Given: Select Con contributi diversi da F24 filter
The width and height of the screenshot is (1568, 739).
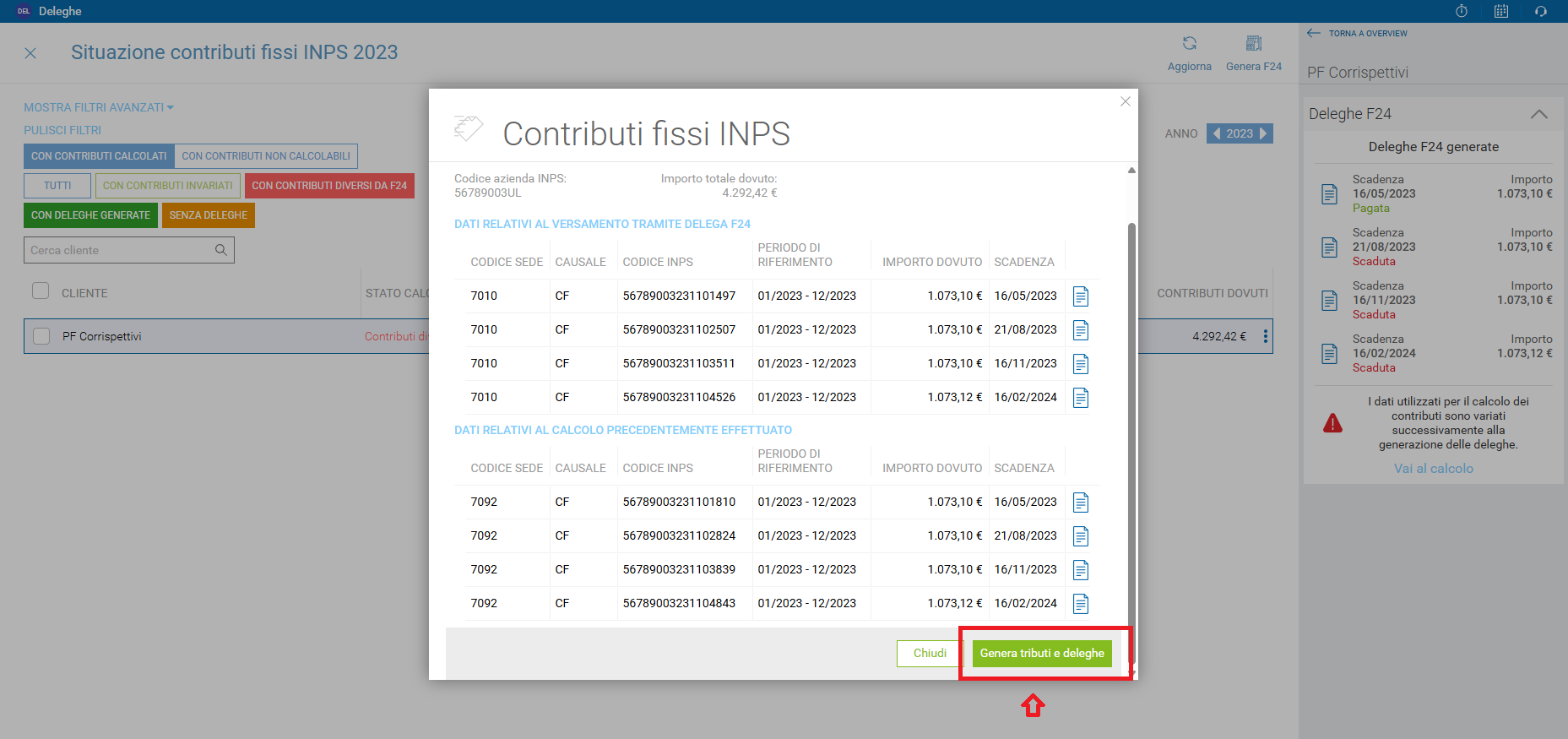Looking at the screenshot, I should coord(329,186).
